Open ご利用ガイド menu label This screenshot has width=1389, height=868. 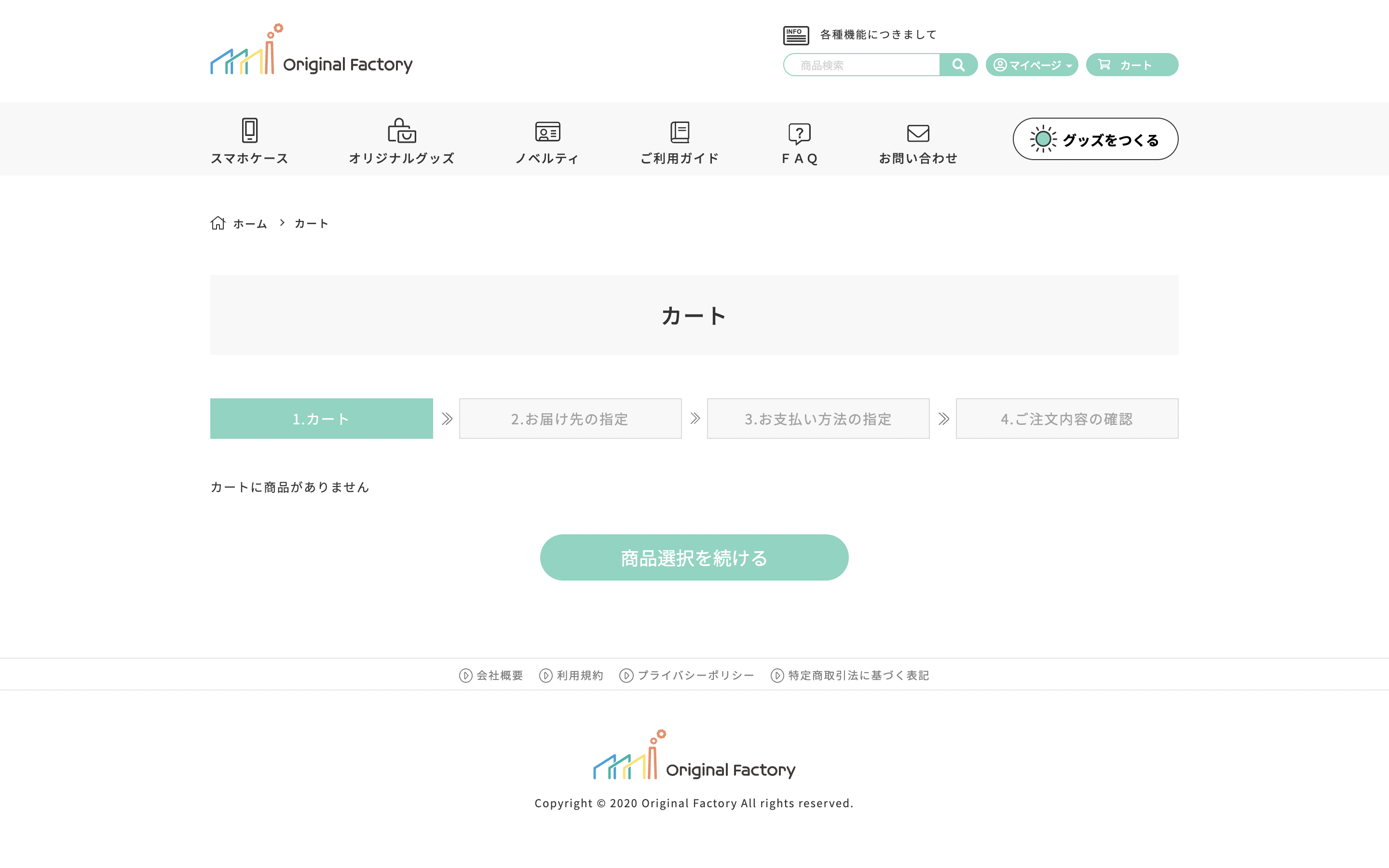[680, 159]
